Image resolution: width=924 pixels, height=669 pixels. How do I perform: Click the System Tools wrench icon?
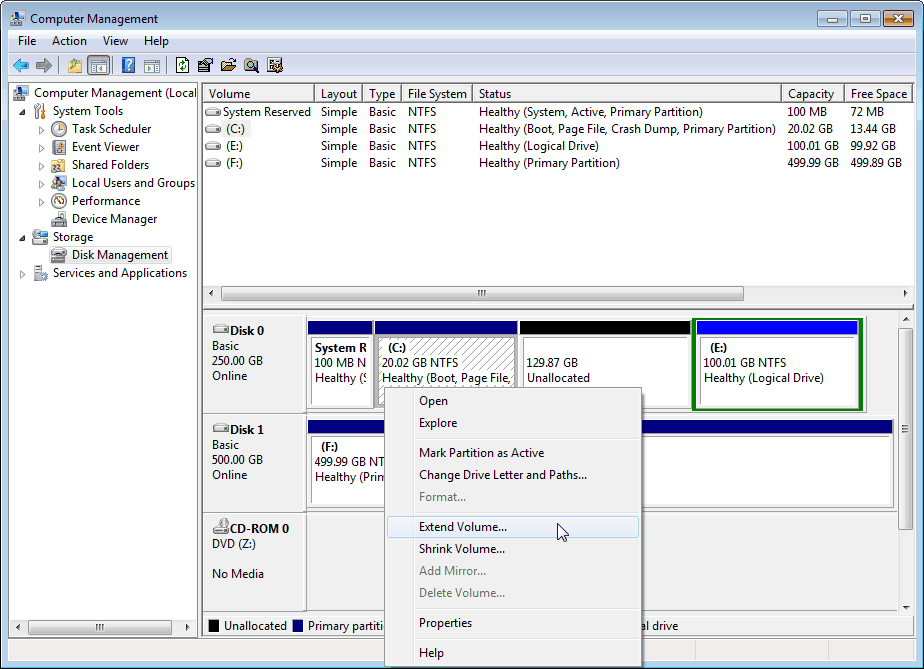[40, 111]
